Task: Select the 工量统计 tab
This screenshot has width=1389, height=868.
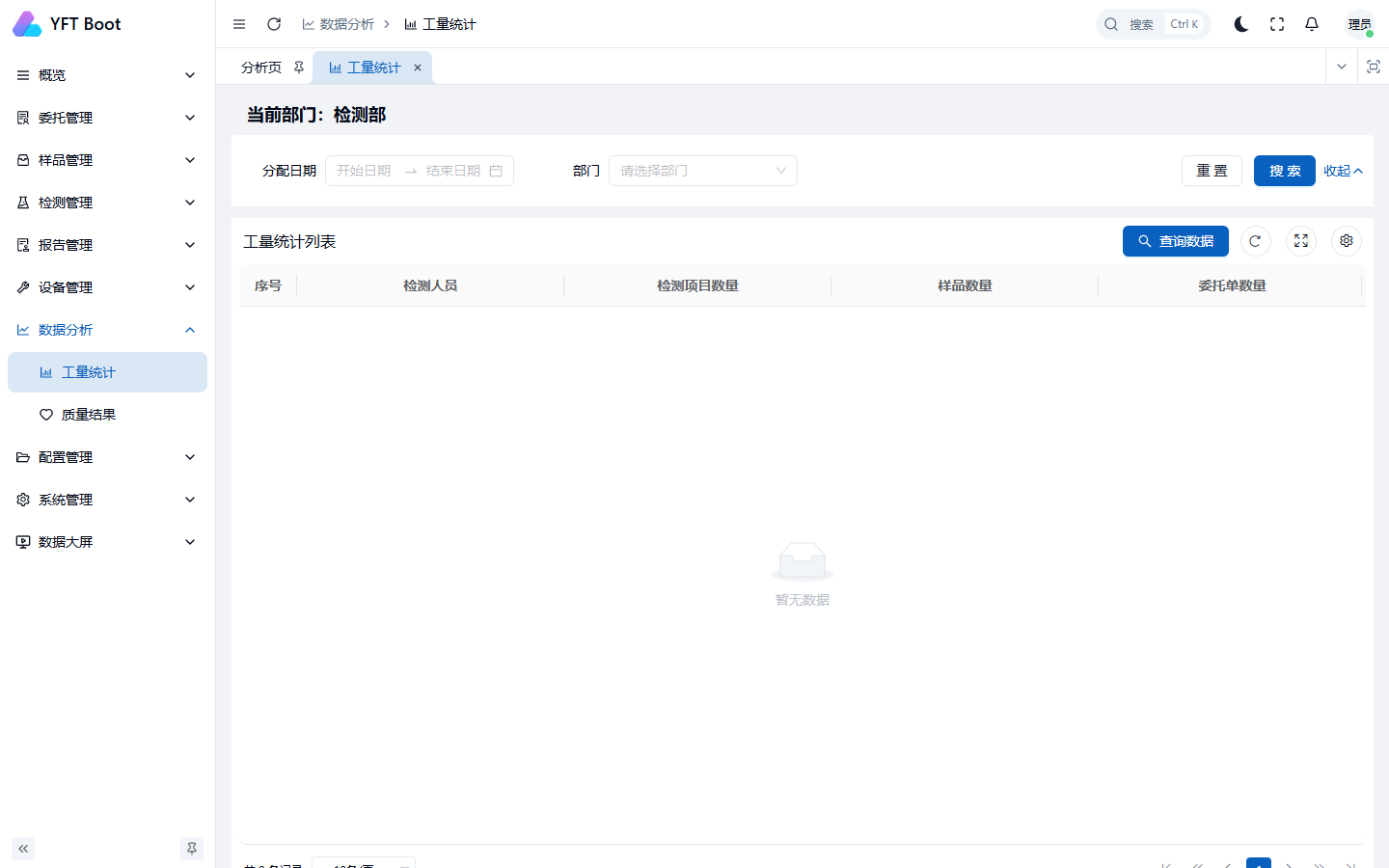Action: (x=373, y=68)
